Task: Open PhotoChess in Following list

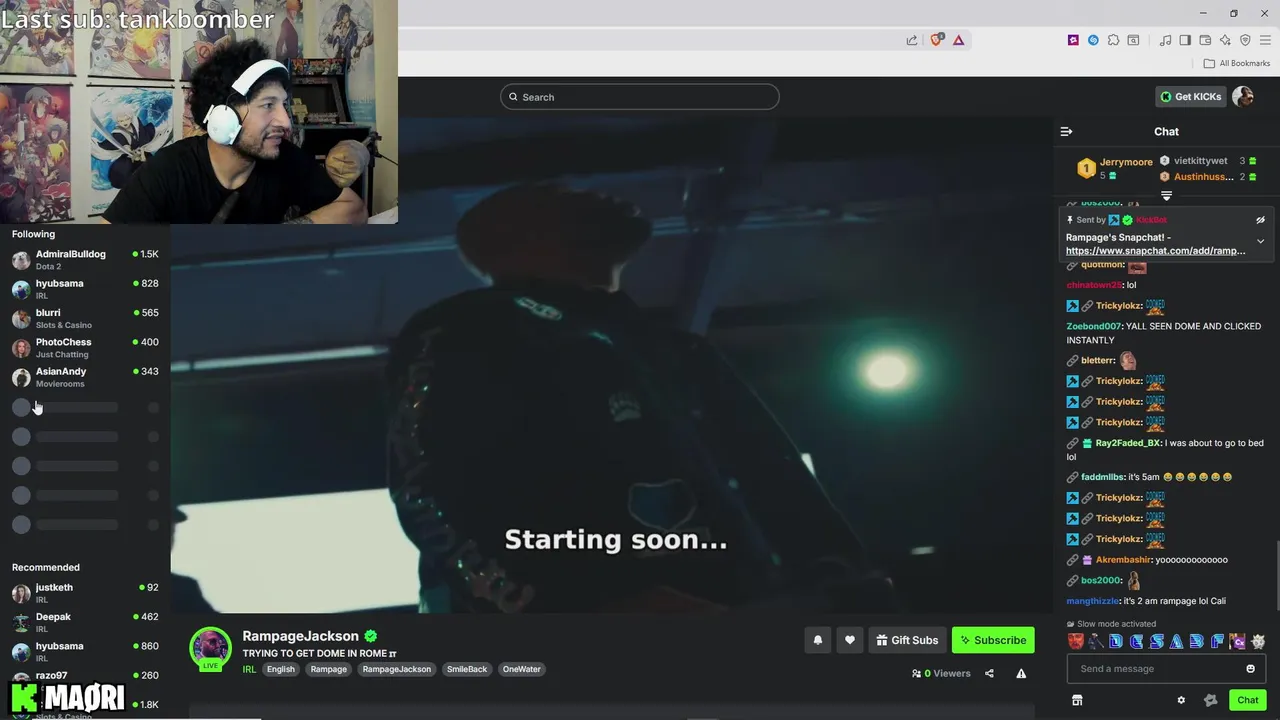Action: 85,347
